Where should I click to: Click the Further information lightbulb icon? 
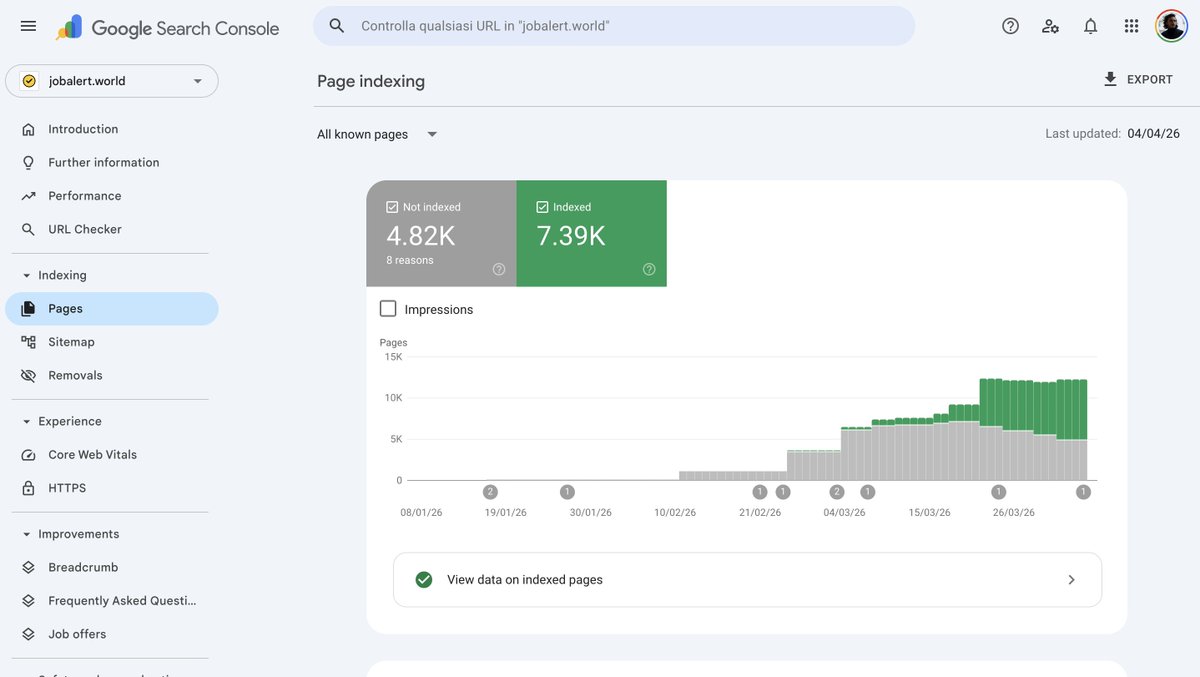click(x=28, y=162)
